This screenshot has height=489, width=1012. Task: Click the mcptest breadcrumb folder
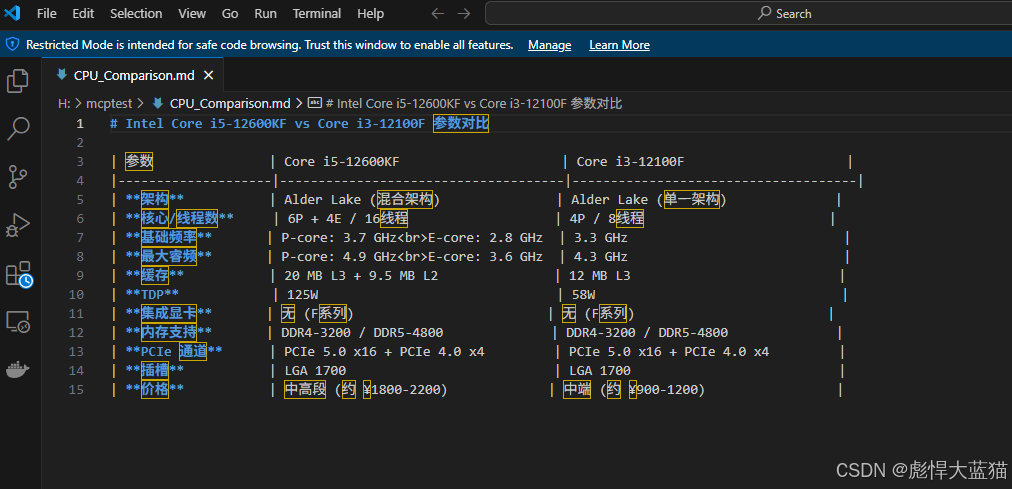pyautogui.click(x=109, y=103)
